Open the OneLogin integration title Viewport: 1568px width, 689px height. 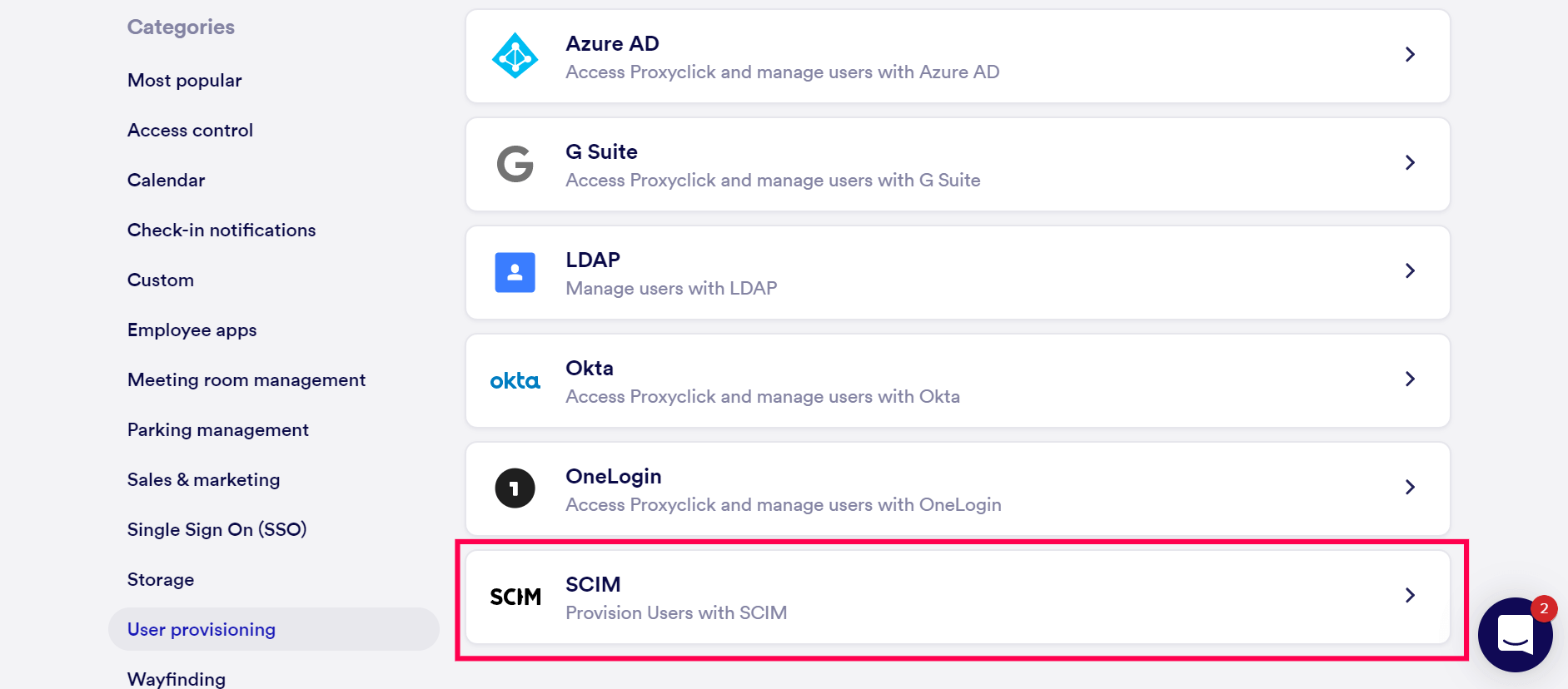tap(613, 476)
